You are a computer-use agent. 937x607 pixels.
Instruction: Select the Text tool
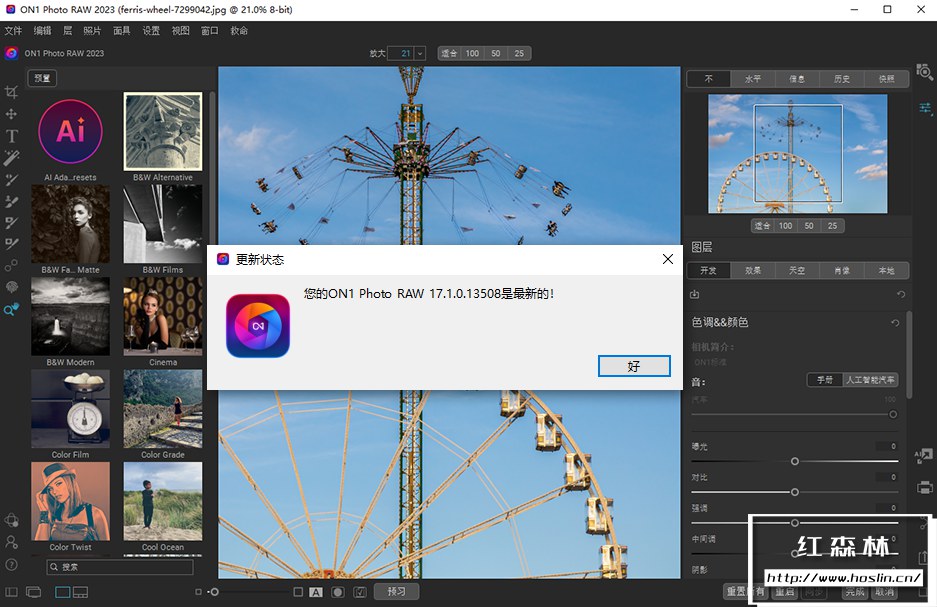tap(12, 136)
